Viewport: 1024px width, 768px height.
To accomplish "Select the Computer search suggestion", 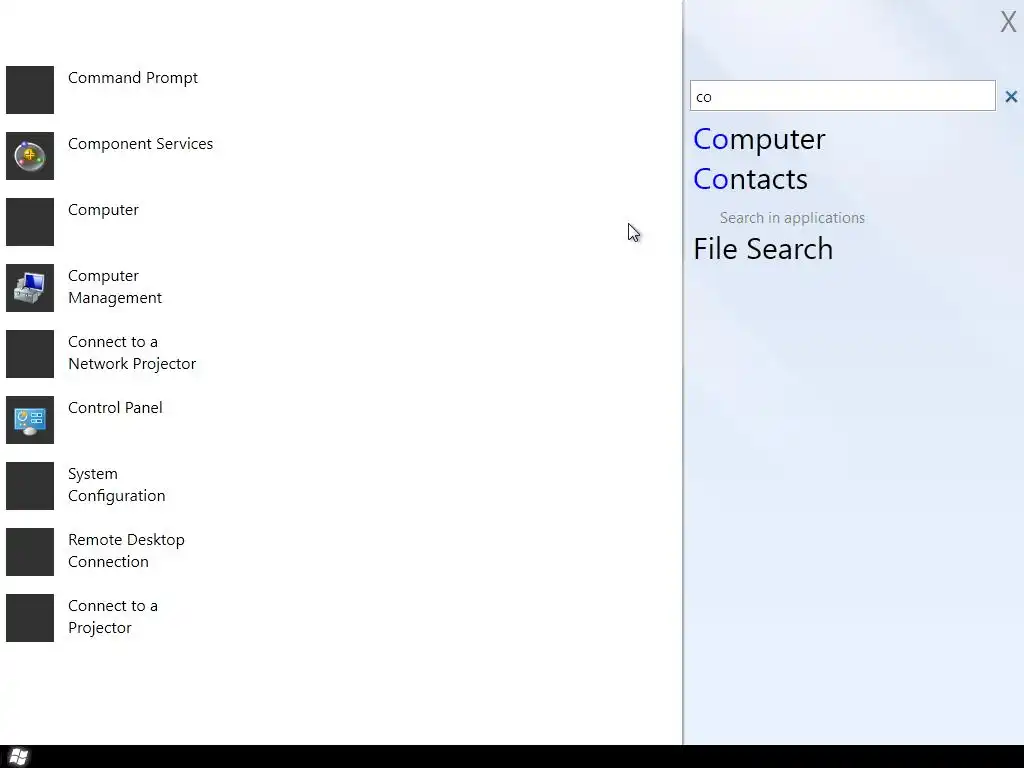I will (x=760, y=139).
